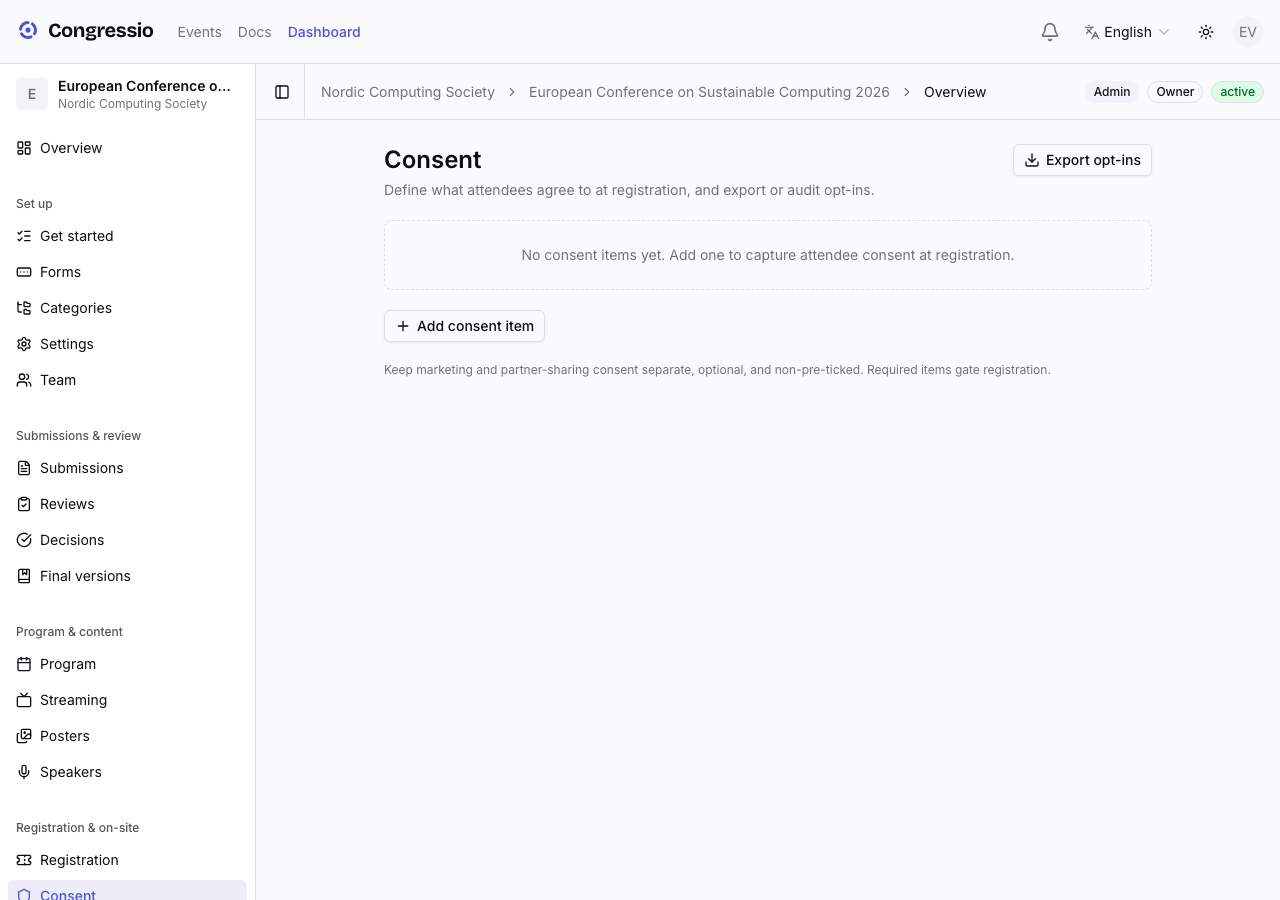This screenshot has width=1280, height=900.
Task: Click the Submissions document icon
Action: pos(24,468)
